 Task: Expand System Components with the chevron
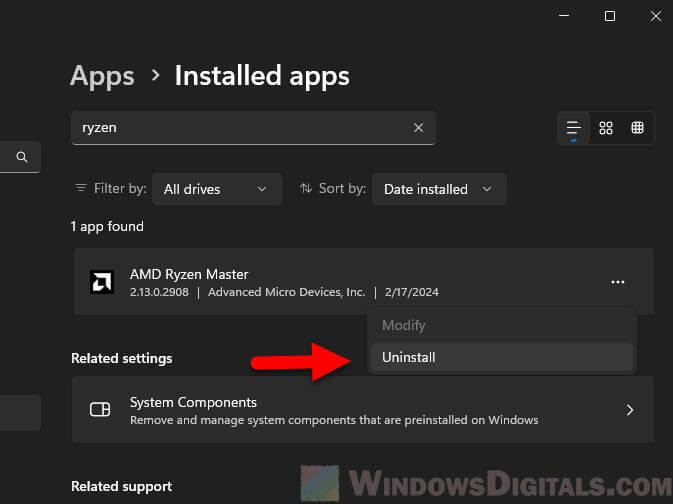click(630, 410)
